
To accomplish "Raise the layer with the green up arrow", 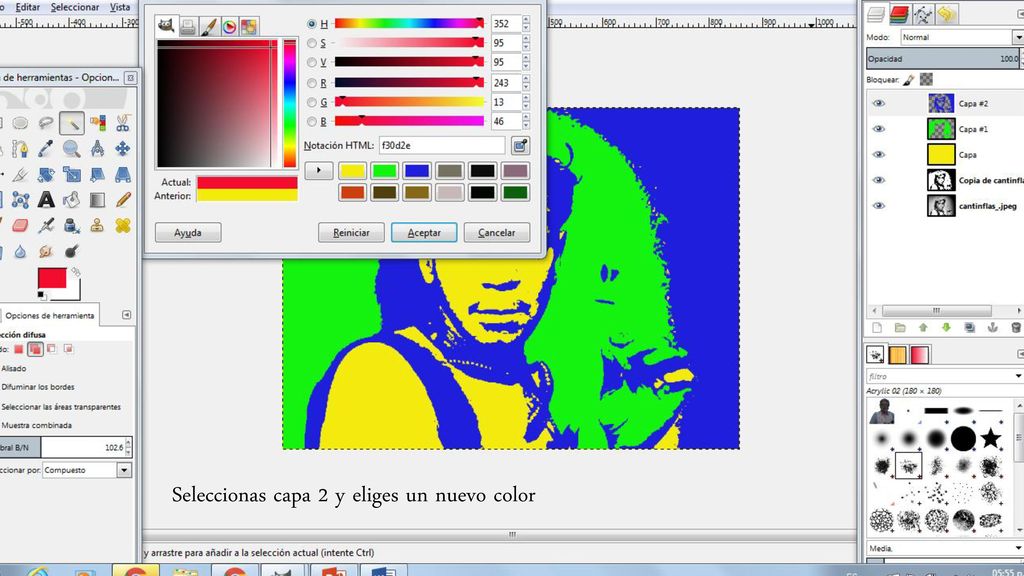I will coord(923,327).
